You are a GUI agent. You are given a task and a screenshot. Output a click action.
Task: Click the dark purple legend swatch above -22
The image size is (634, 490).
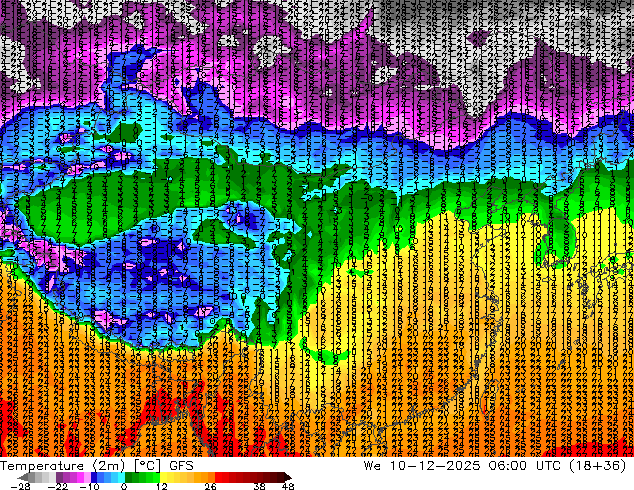[59, 477]
